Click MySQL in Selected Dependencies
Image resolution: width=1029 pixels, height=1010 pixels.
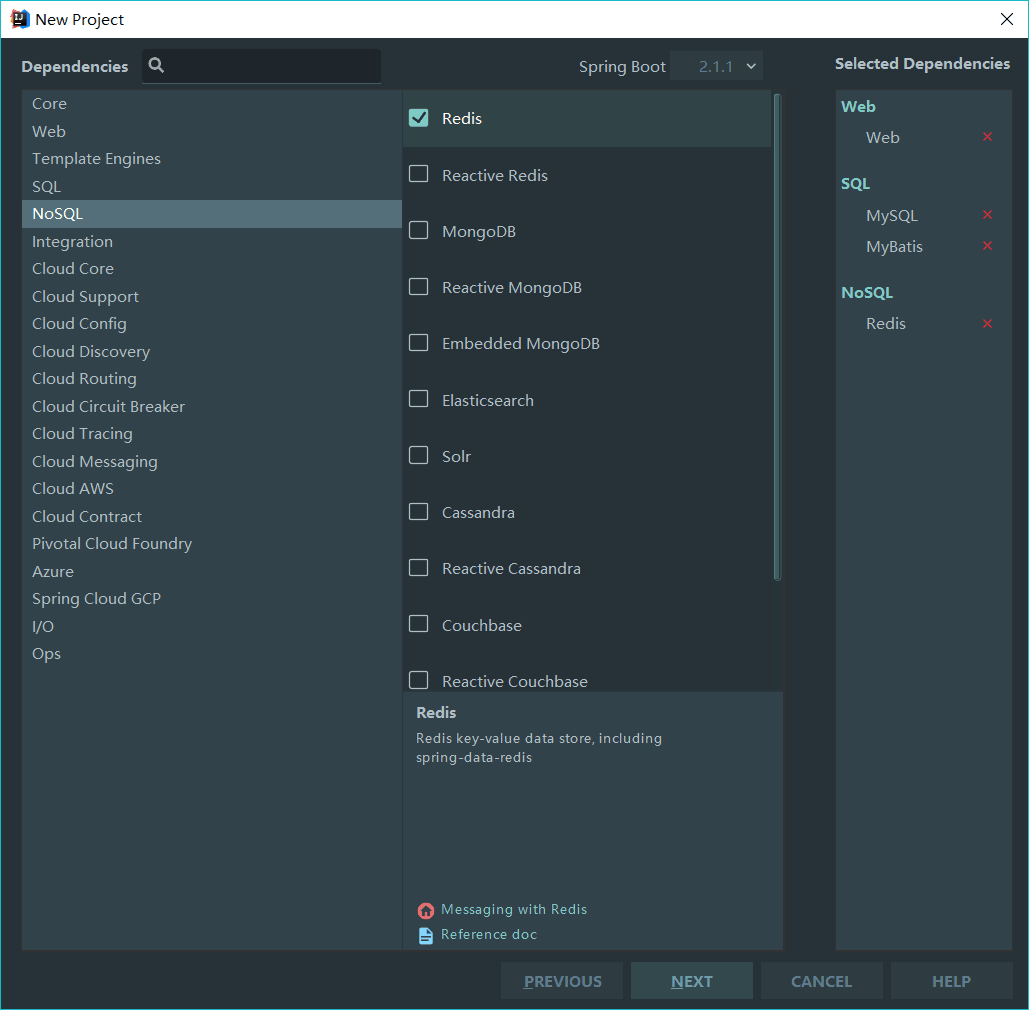(x=892, y=215)
